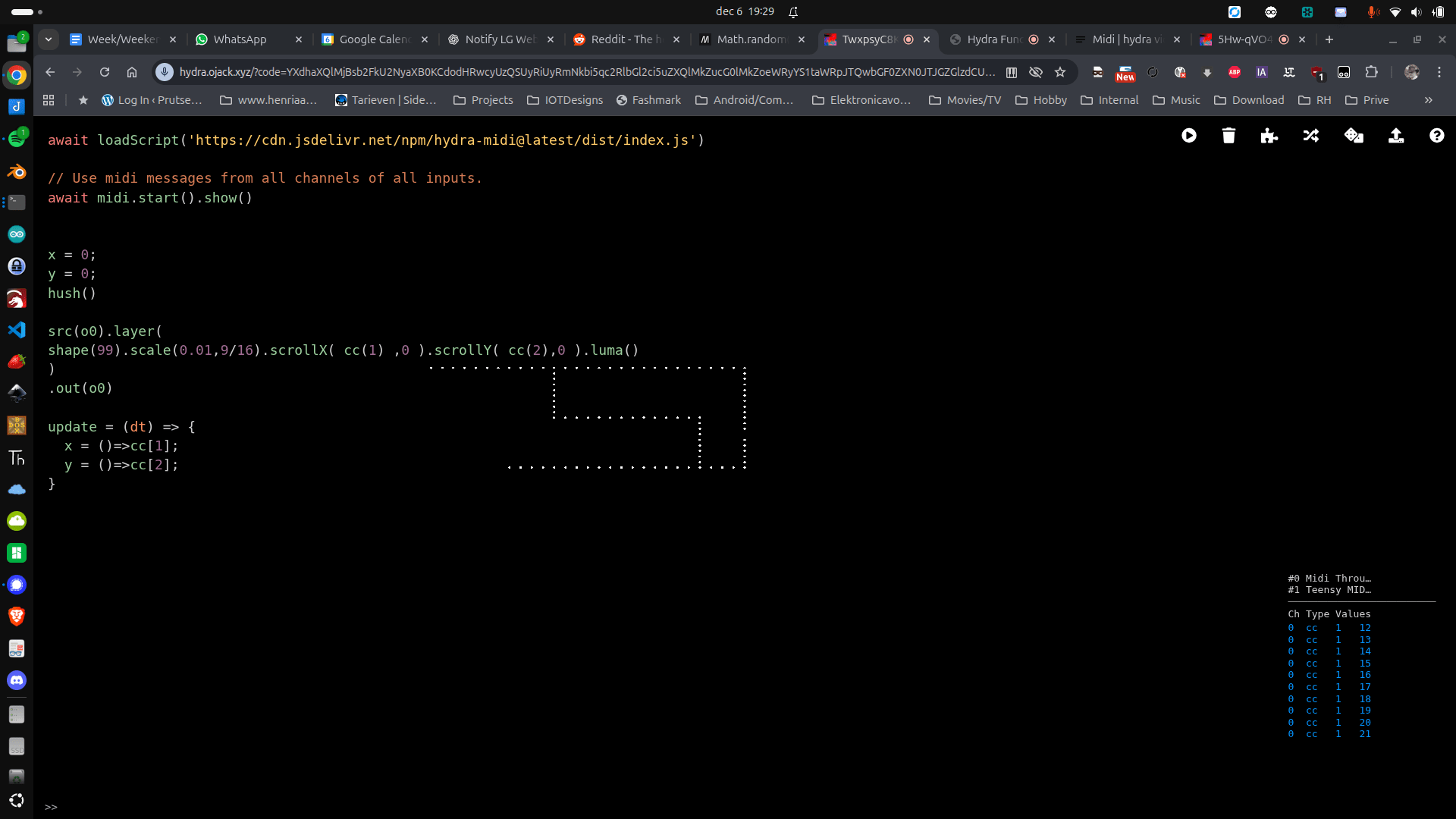Switch to the WhatsApp tab

tap(240, 39)
